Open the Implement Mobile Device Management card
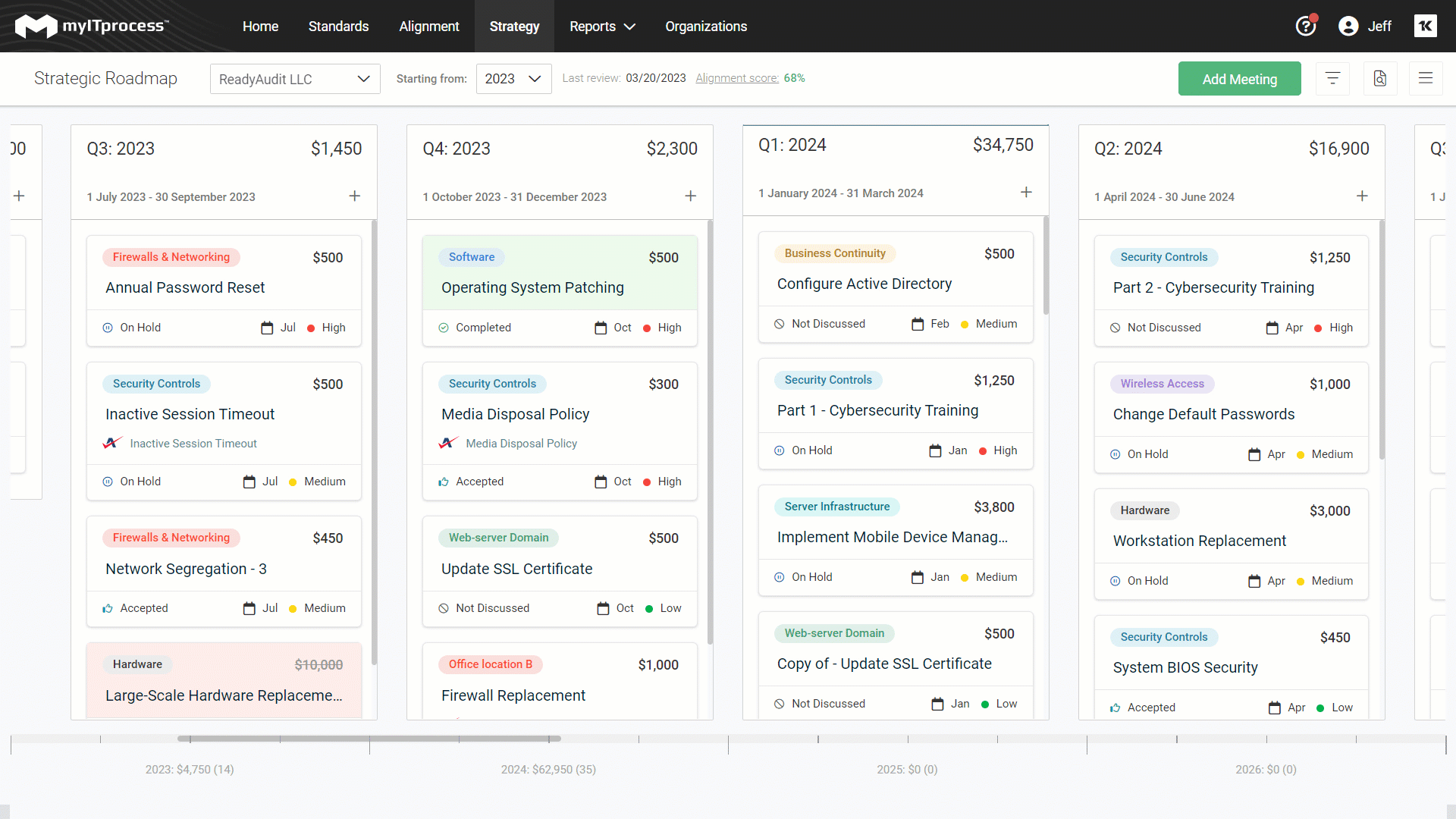The image size is (1456, 819). click(893, 537)
